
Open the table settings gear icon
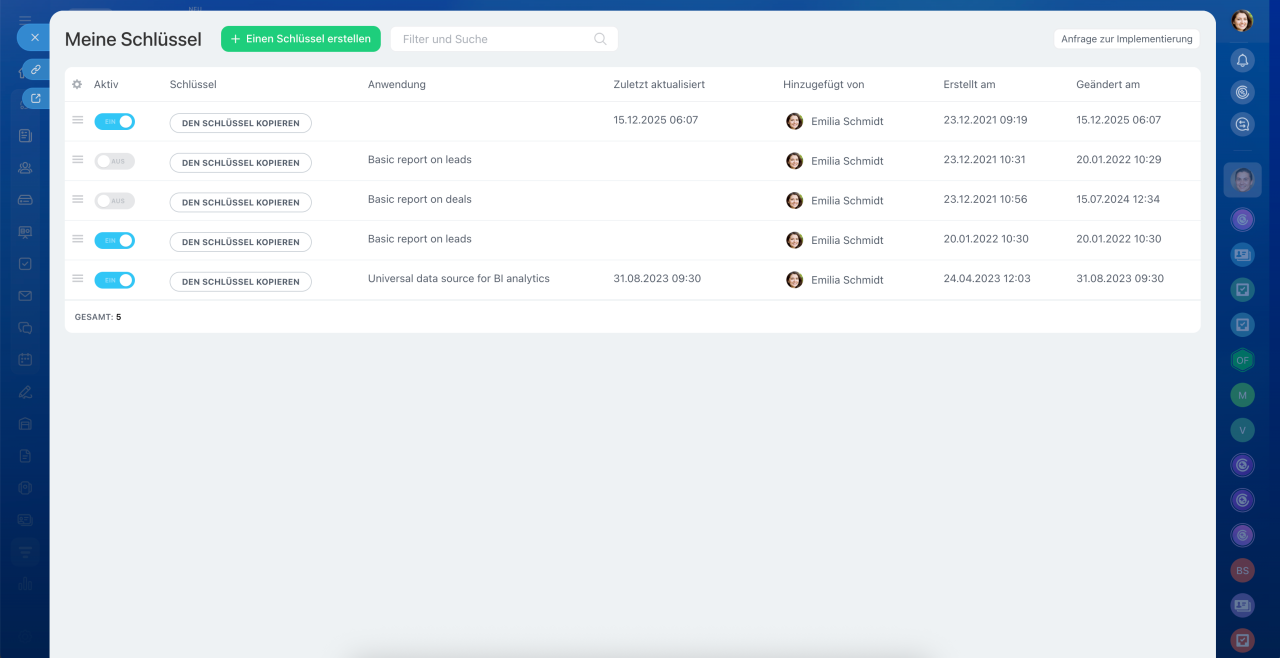77,85
